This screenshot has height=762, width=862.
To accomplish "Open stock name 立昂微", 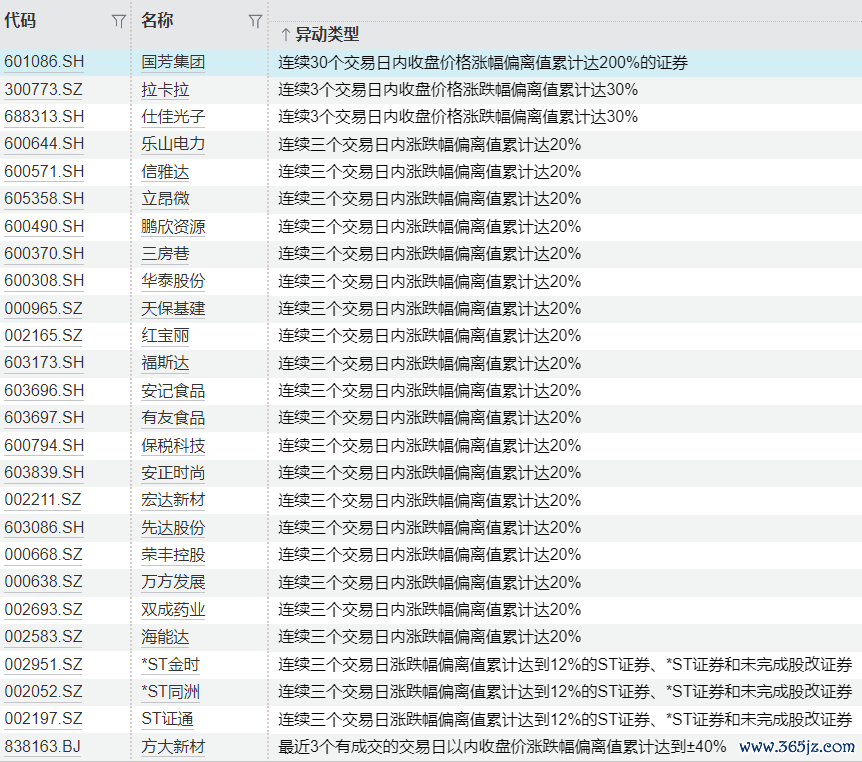I will coord(165,199).
